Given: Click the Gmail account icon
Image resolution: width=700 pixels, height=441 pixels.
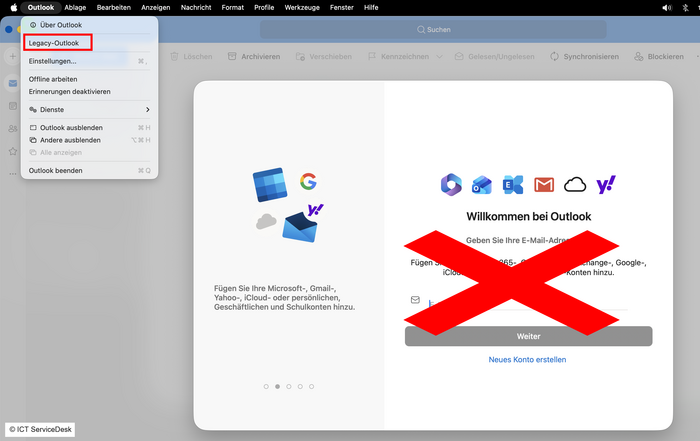Looking at the screenshot, I should coord(544,185).
